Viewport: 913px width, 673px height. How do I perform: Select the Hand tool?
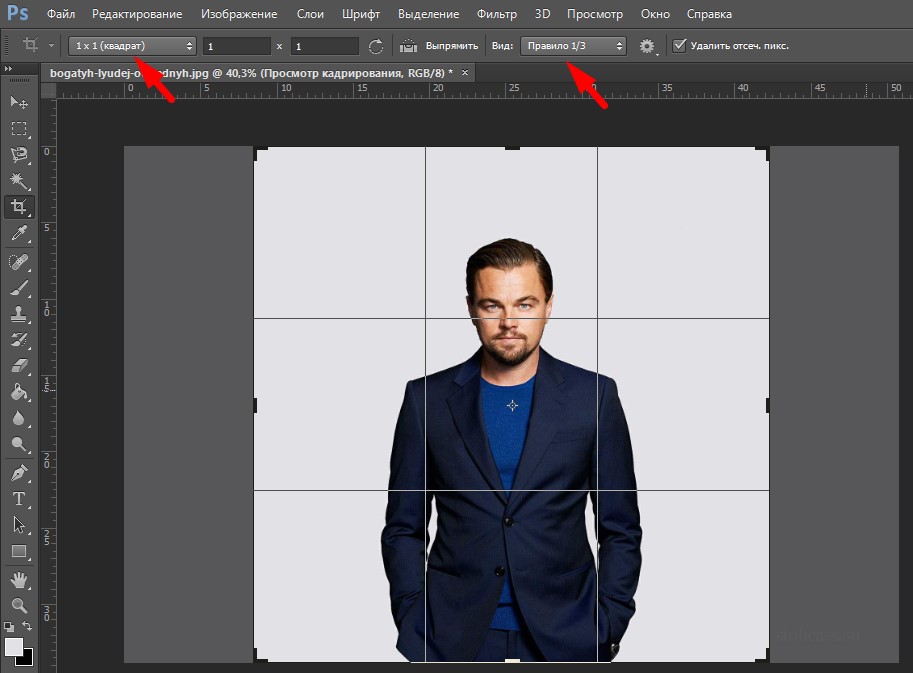tap(19, 580)
